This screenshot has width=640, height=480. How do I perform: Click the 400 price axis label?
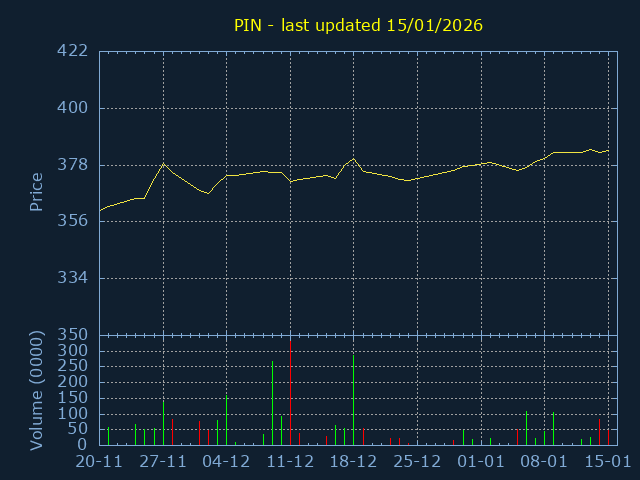click(72, 108)
